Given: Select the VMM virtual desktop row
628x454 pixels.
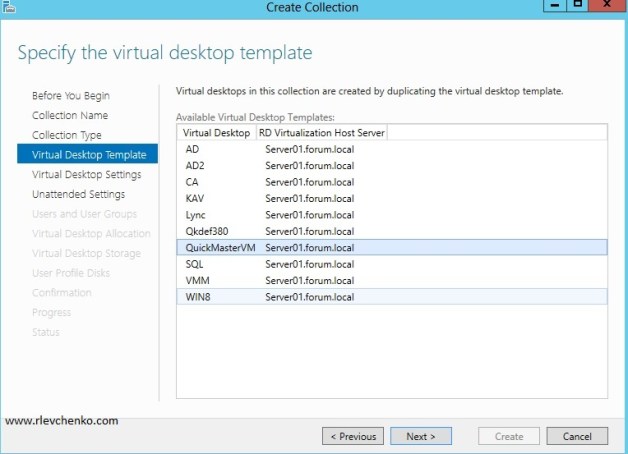Looking at the screenshot, I should coord(392,281).
